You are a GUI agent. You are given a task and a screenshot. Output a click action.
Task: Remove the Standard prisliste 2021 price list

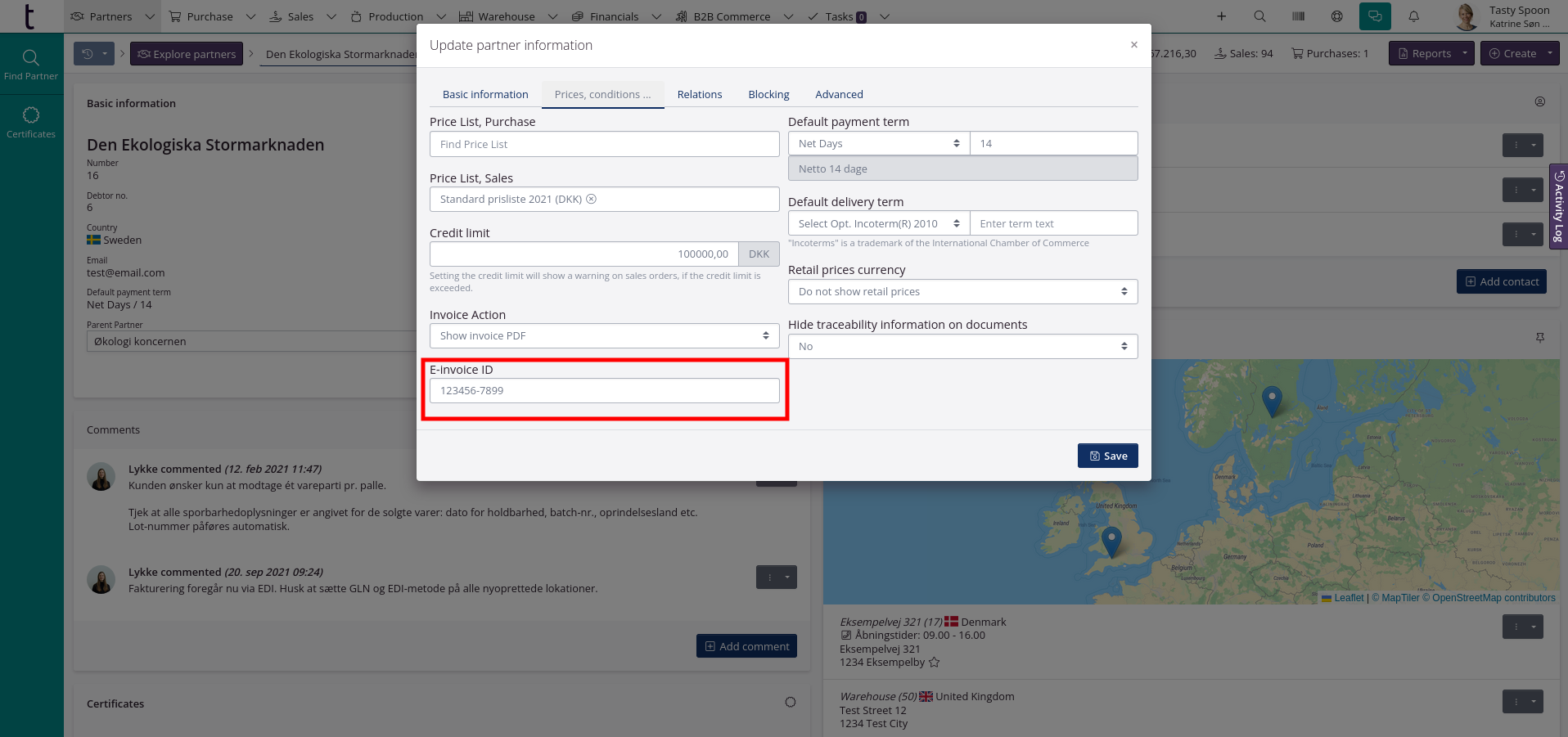click(591, 199)
